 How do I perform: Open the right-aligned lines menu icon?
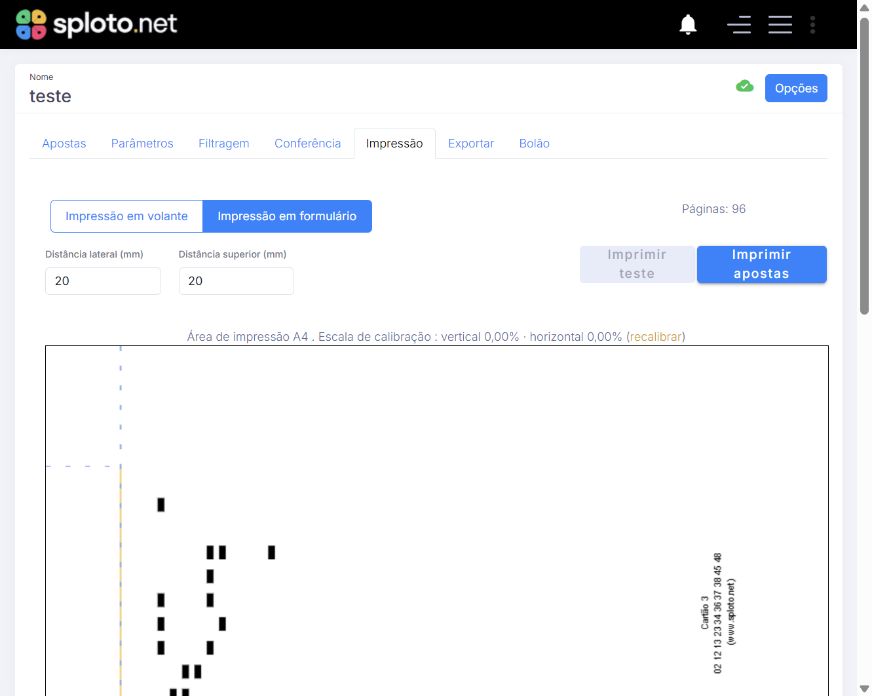[739, 24]
